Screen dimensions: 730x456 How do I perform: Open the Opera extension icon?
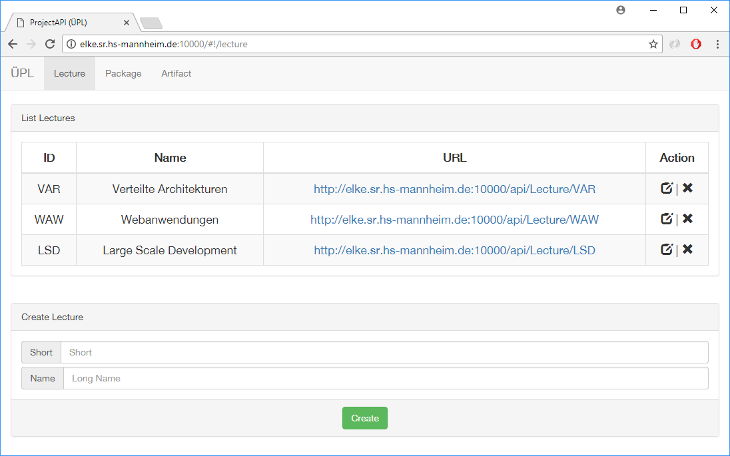tap(696, 44)
